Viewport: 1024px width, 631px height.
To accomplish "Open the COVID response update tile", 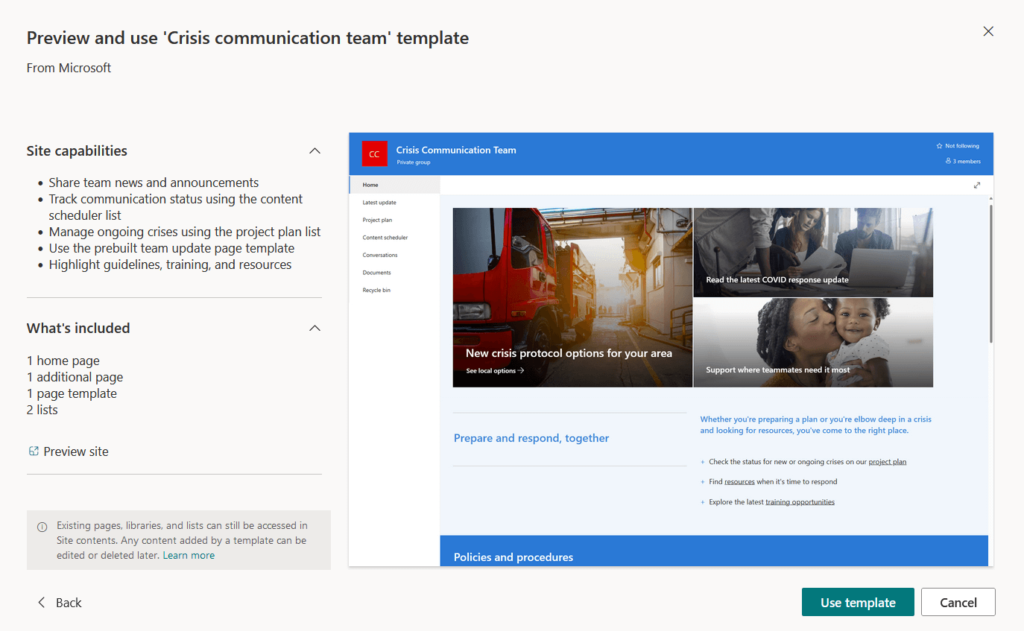I will tap(813, 252).
